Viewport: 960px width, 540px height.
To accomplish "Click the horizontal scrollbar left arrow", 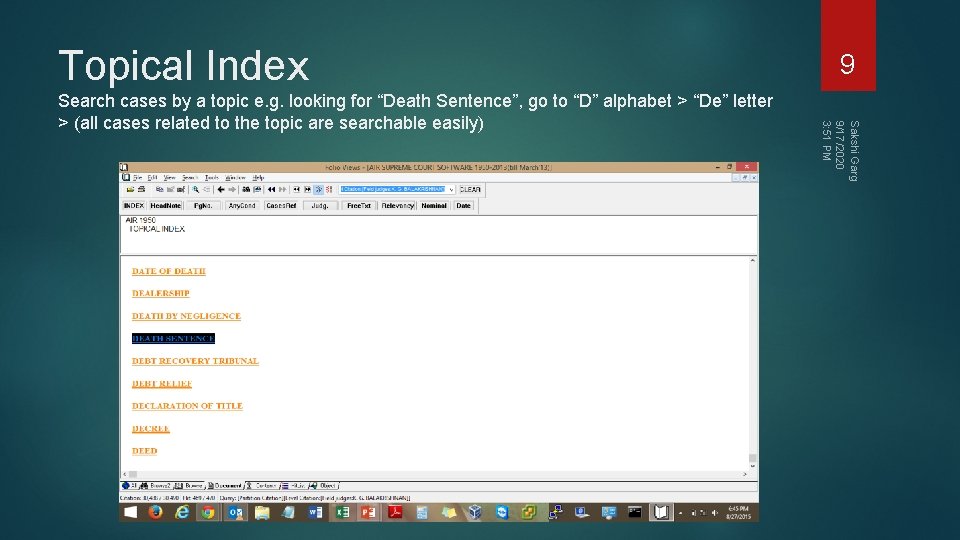I will (125, 474).
